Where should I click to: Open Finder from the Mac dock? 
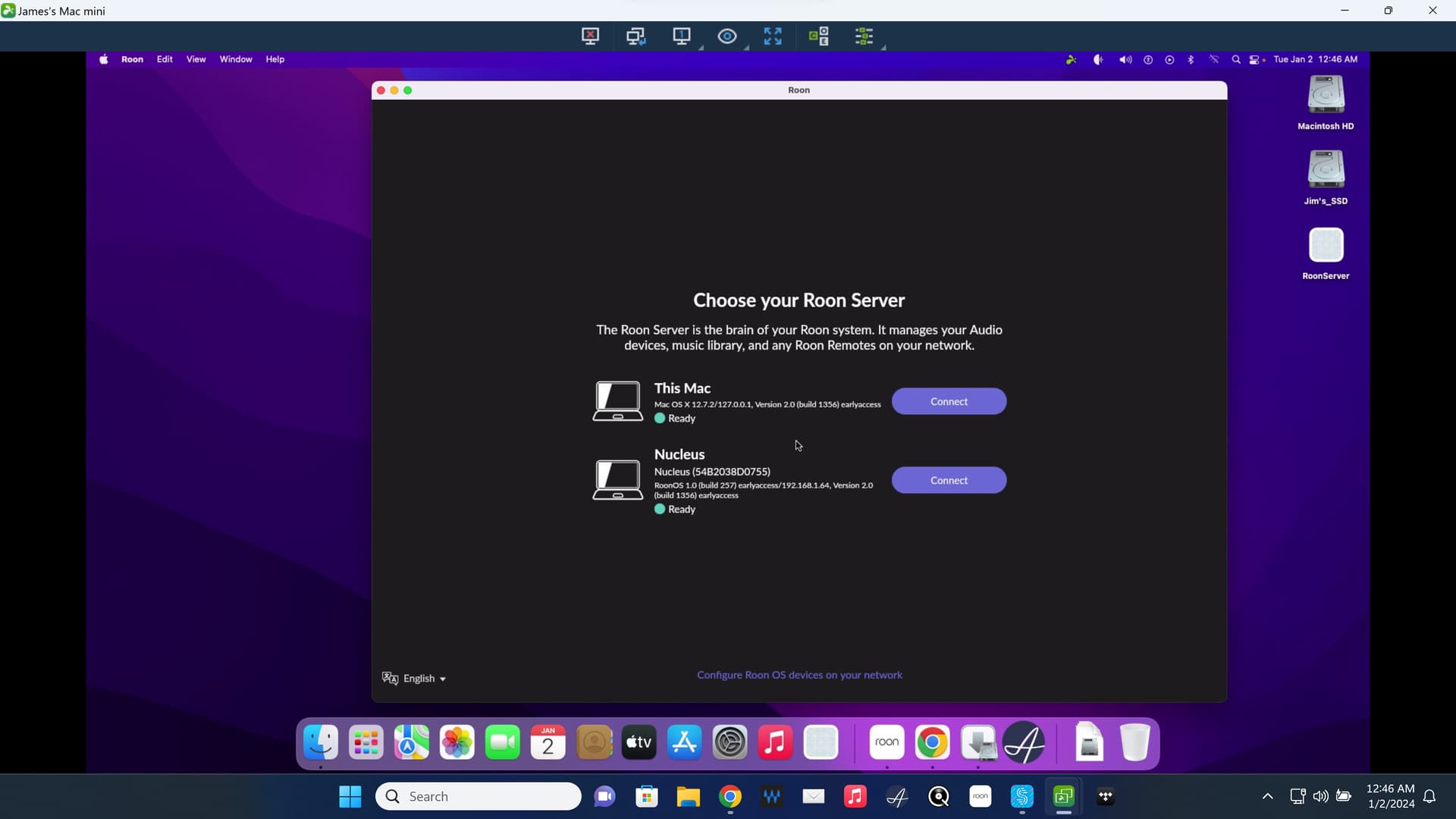tap(321, 742)
